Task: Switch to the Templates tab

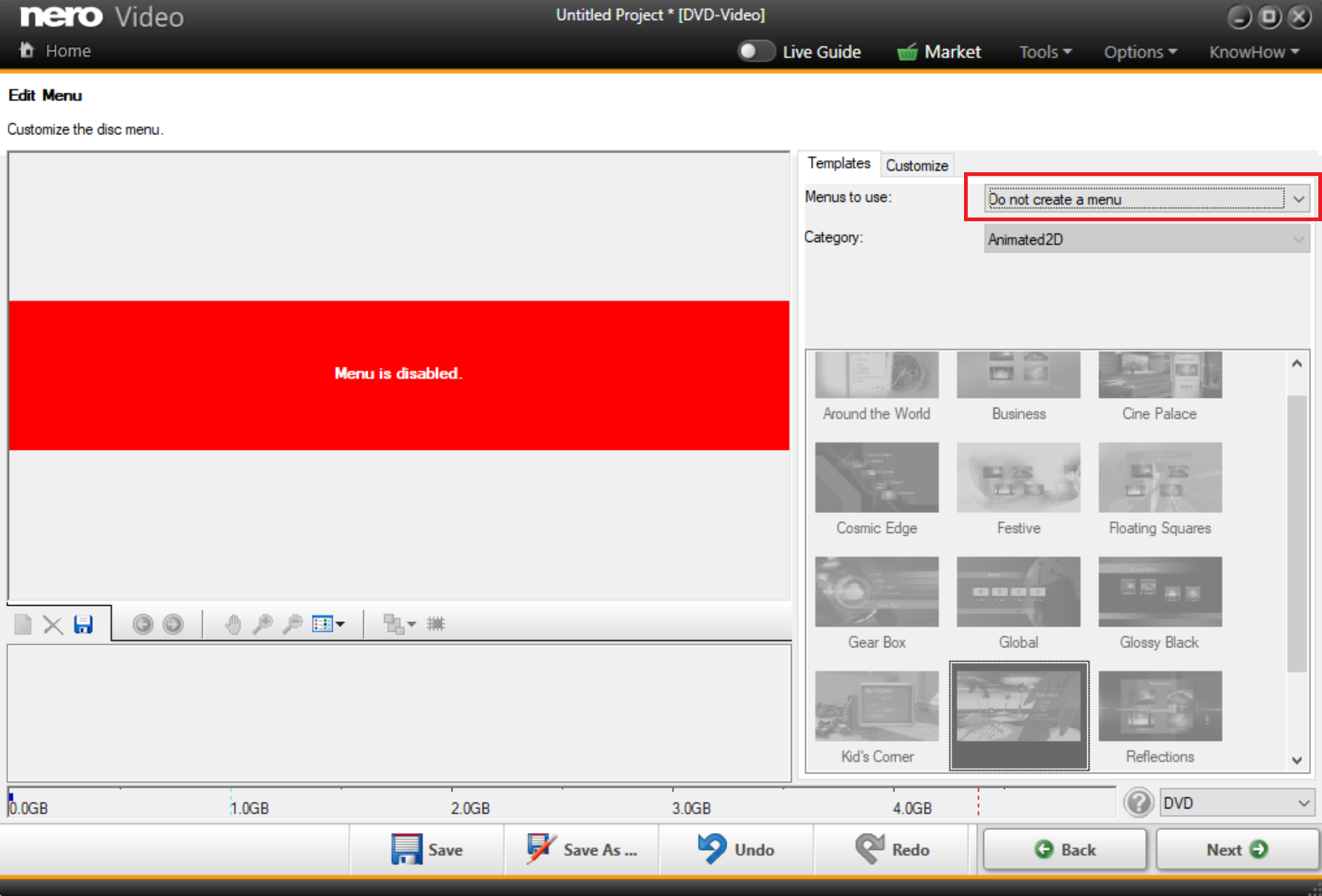Action: point(839,163)
